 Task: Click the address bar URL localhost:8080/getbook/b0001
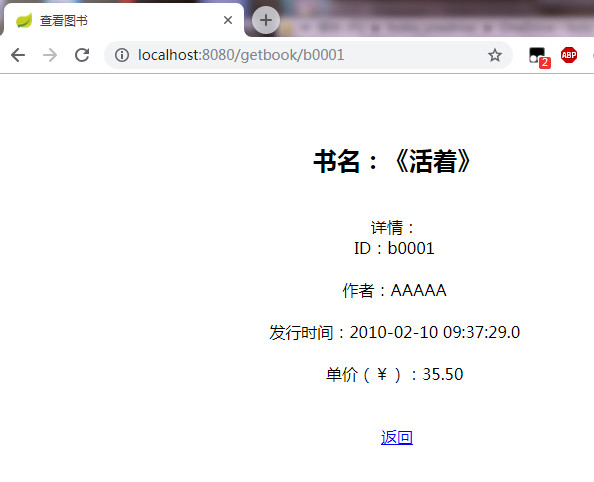click(241, 55)
